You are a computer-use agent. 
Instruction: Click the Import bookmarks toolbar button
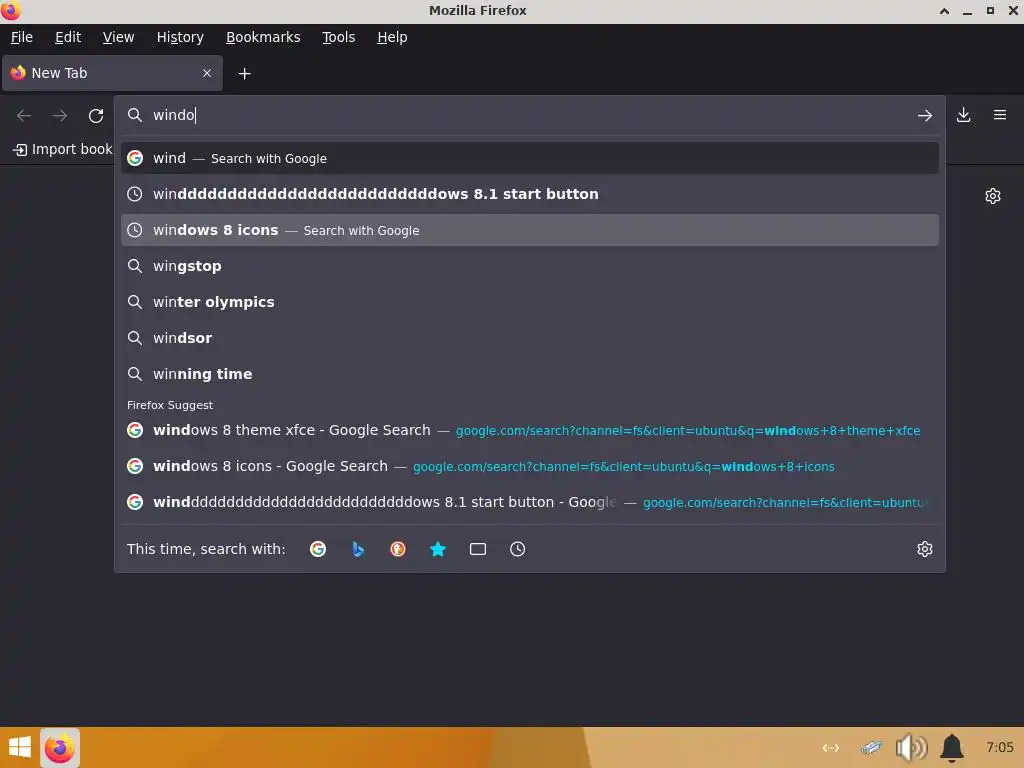(63, 150)
